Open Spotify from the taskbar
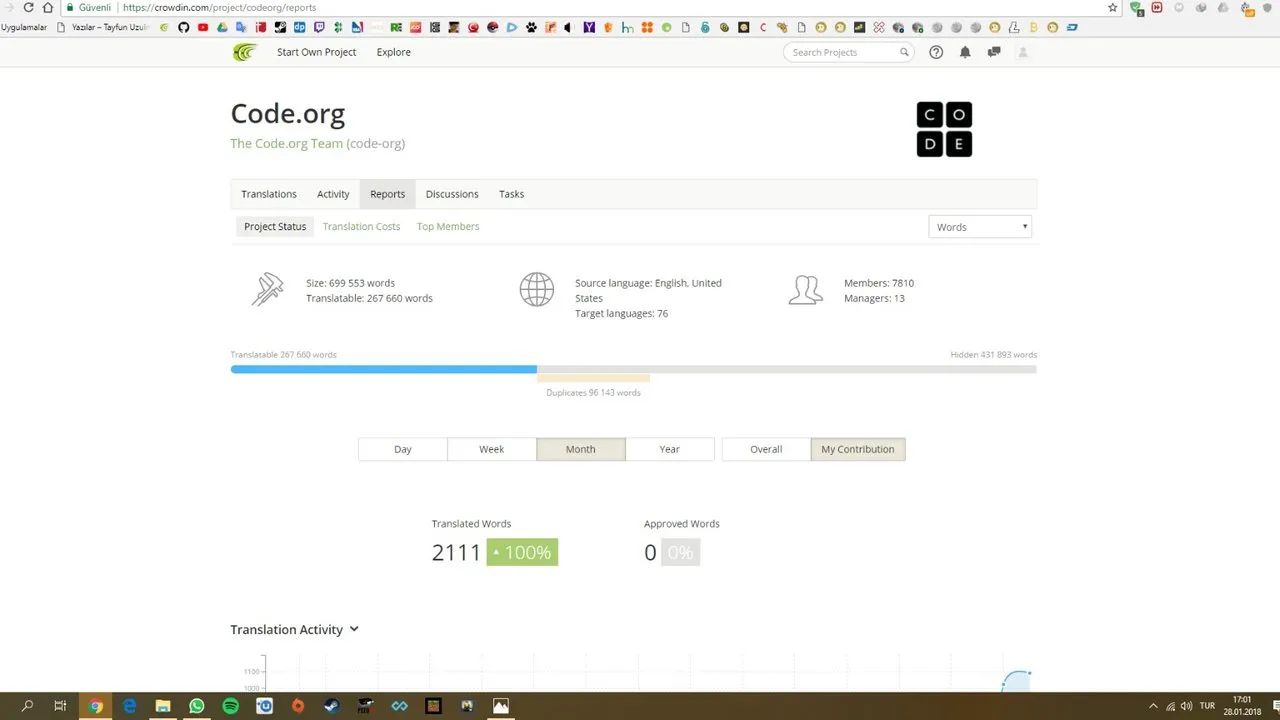This screenshot has height=720, width=1280. (x=230, y=706)
